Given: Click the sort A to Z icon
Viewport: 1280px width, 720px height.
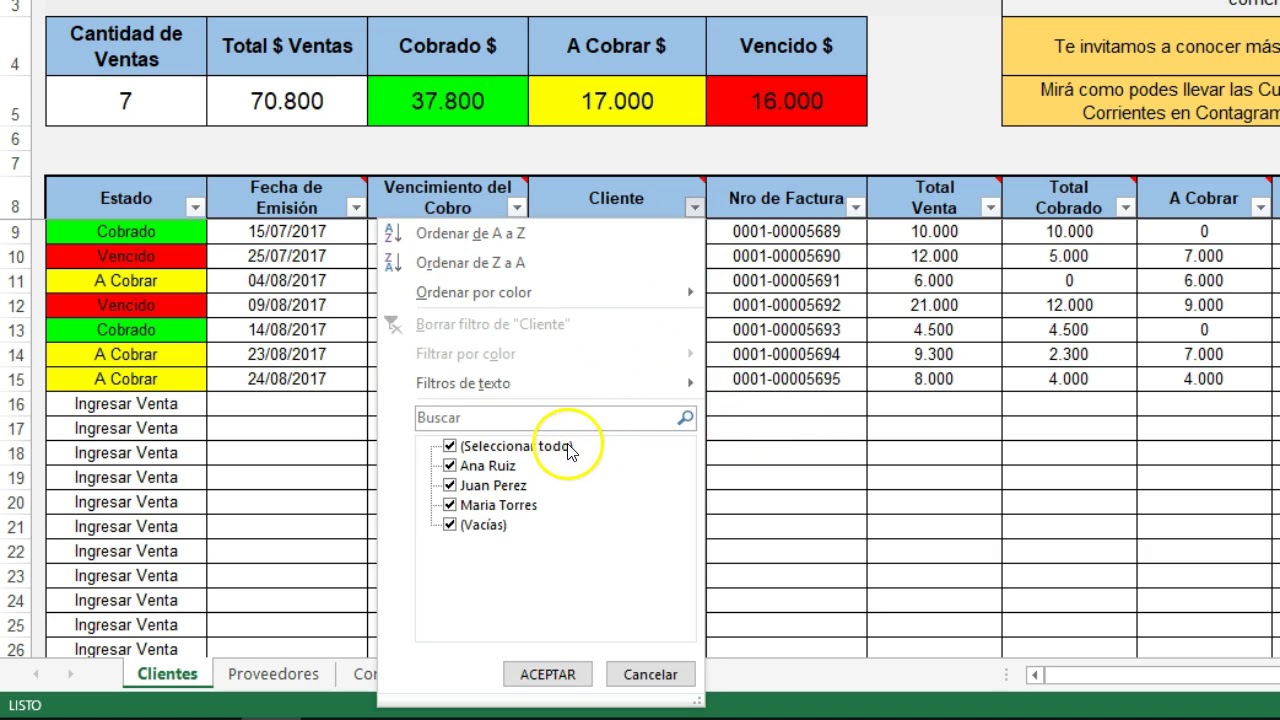Looking at the screenshot, I should 393,233.
